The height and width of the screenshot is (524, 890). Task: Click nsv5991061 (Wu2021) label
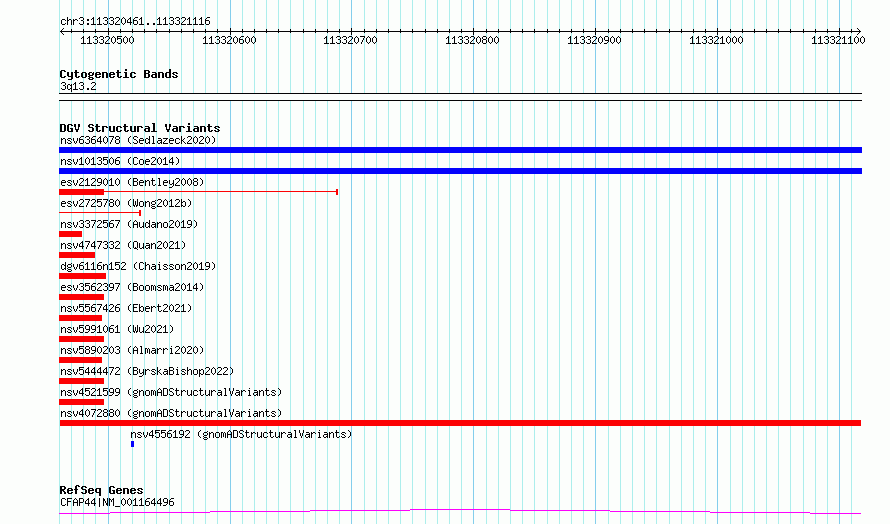[117, 329]
